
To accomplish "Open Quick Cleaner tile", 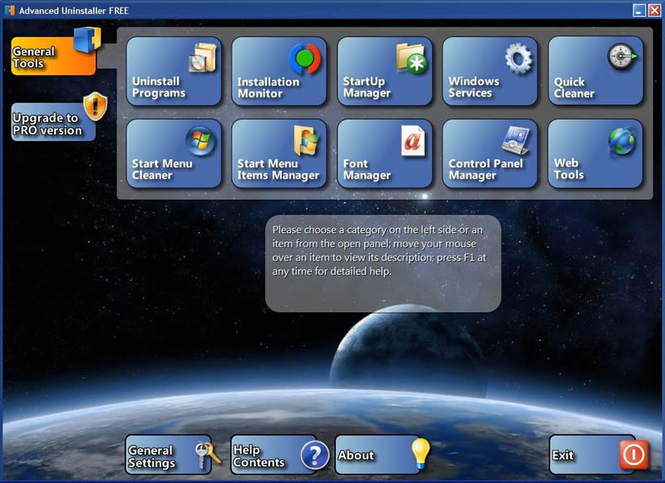I will point(595,71).
